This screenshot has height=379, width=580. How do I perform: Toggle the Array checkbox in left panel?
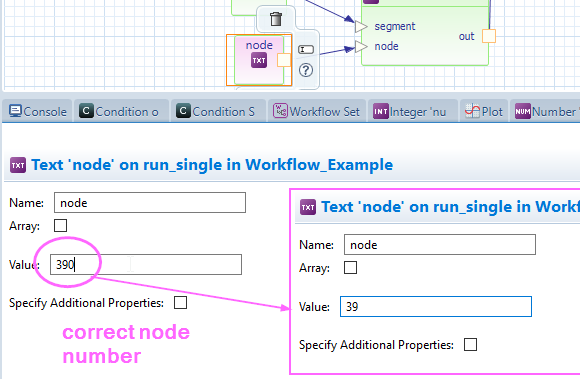(60, 225)
